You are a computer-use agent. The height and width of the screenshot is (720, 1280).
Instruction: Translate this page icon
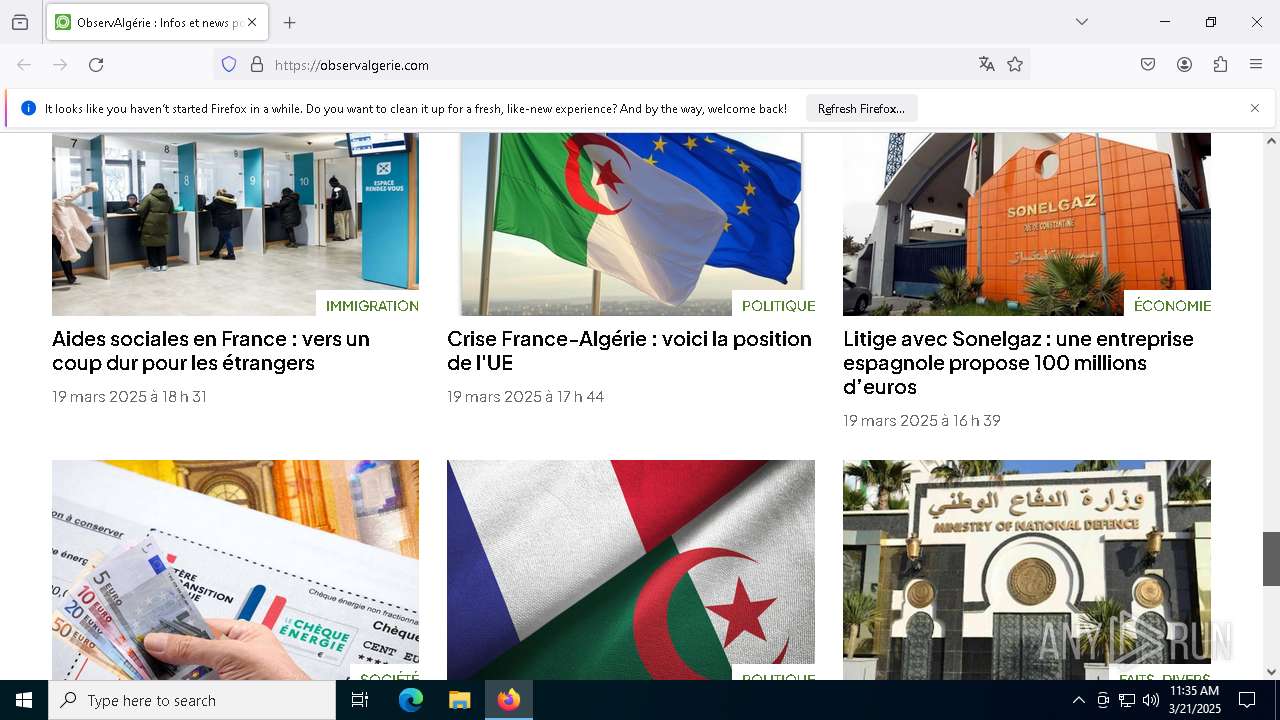pyautogui.click(x=987, y=65)
